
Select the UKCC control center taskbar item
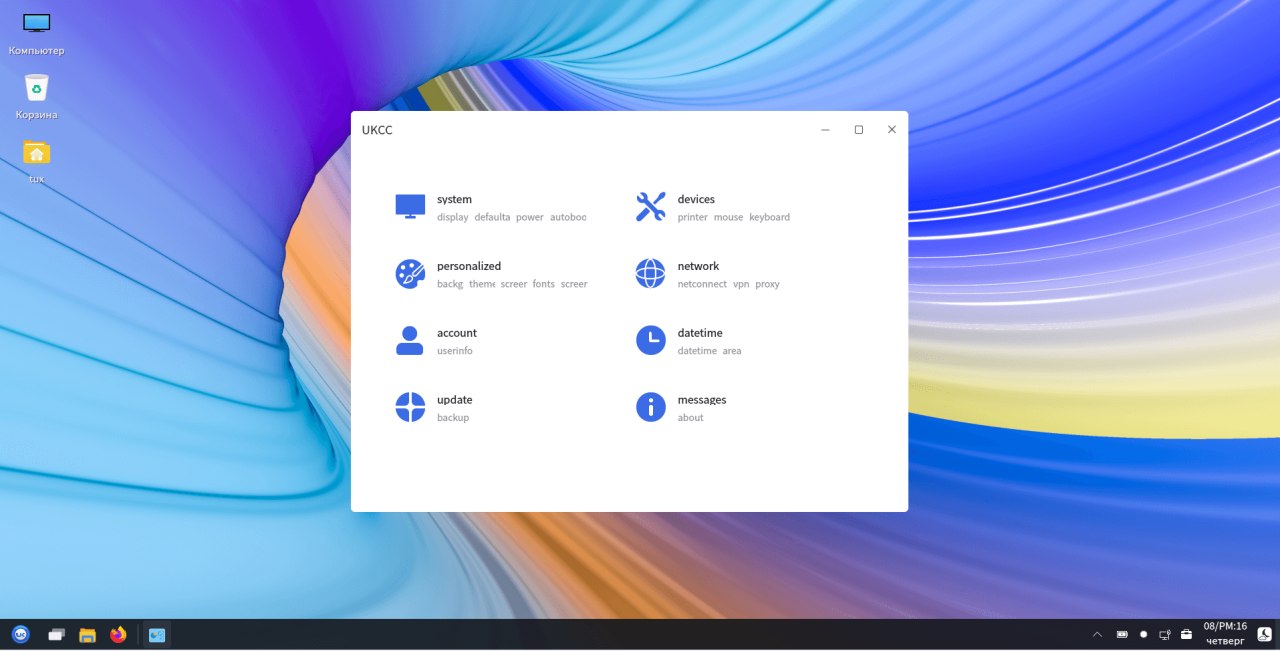157,634
